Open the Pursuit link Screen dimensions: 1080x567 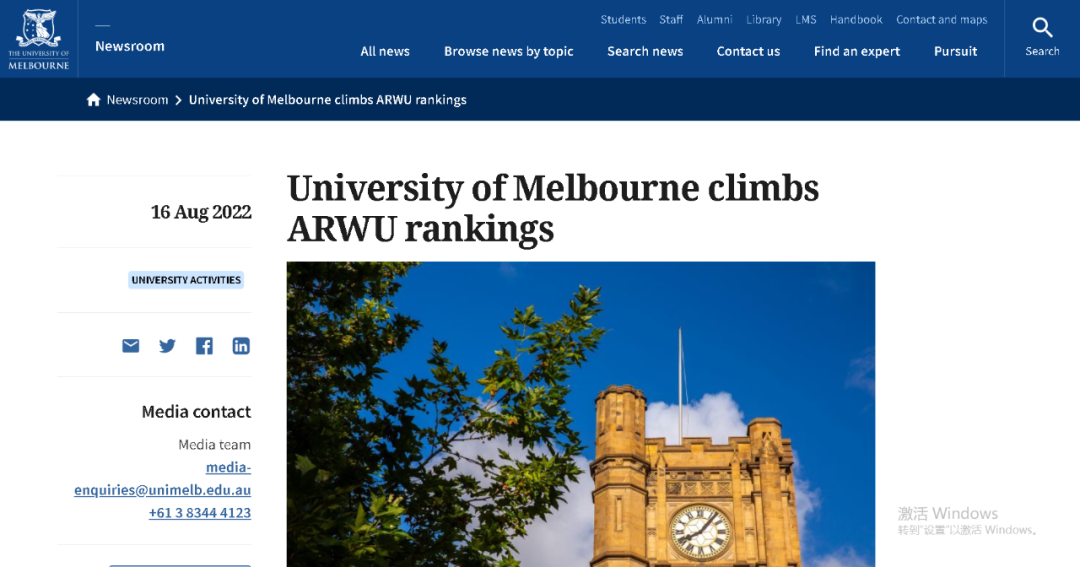[x=955, y=51]
